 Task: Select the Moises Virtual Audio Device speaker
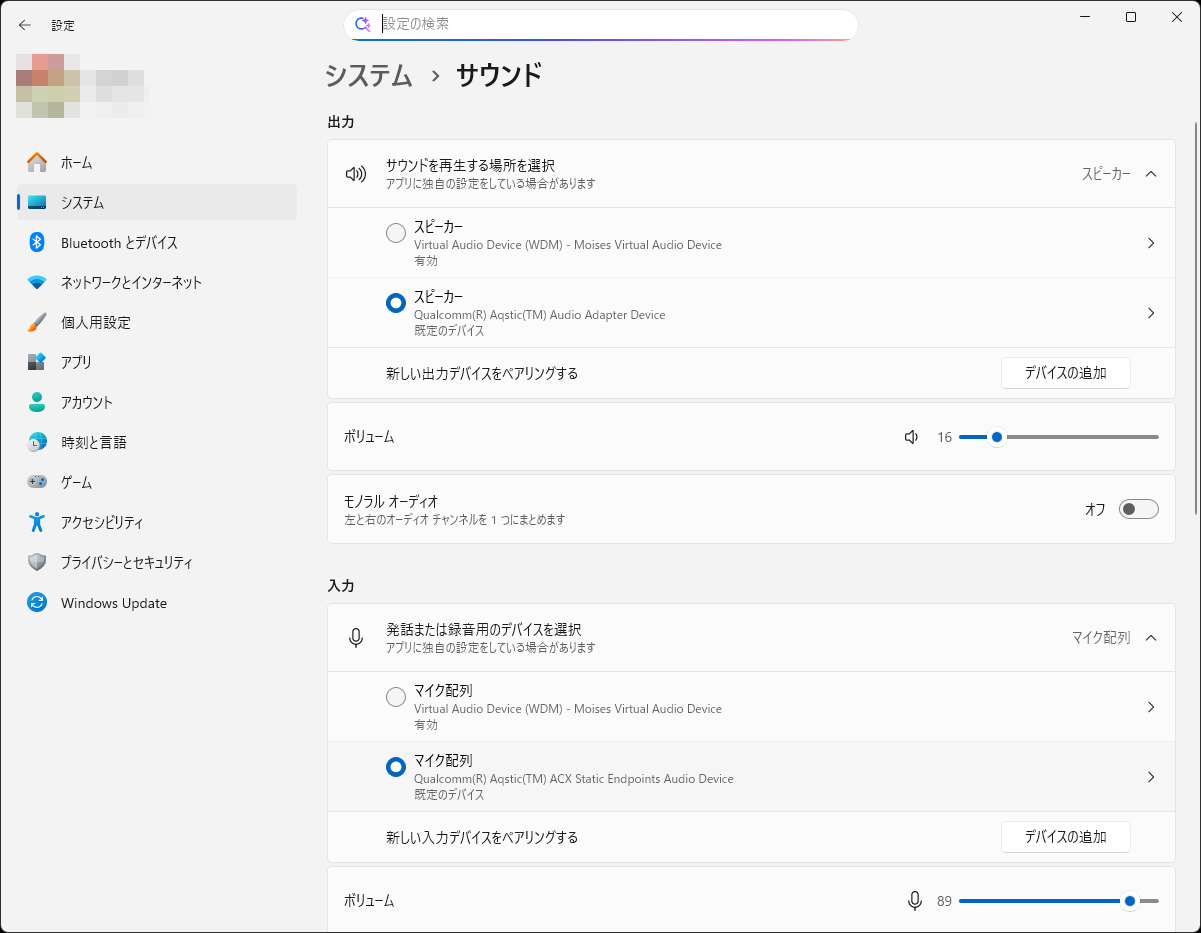click(x=395, y=232)
